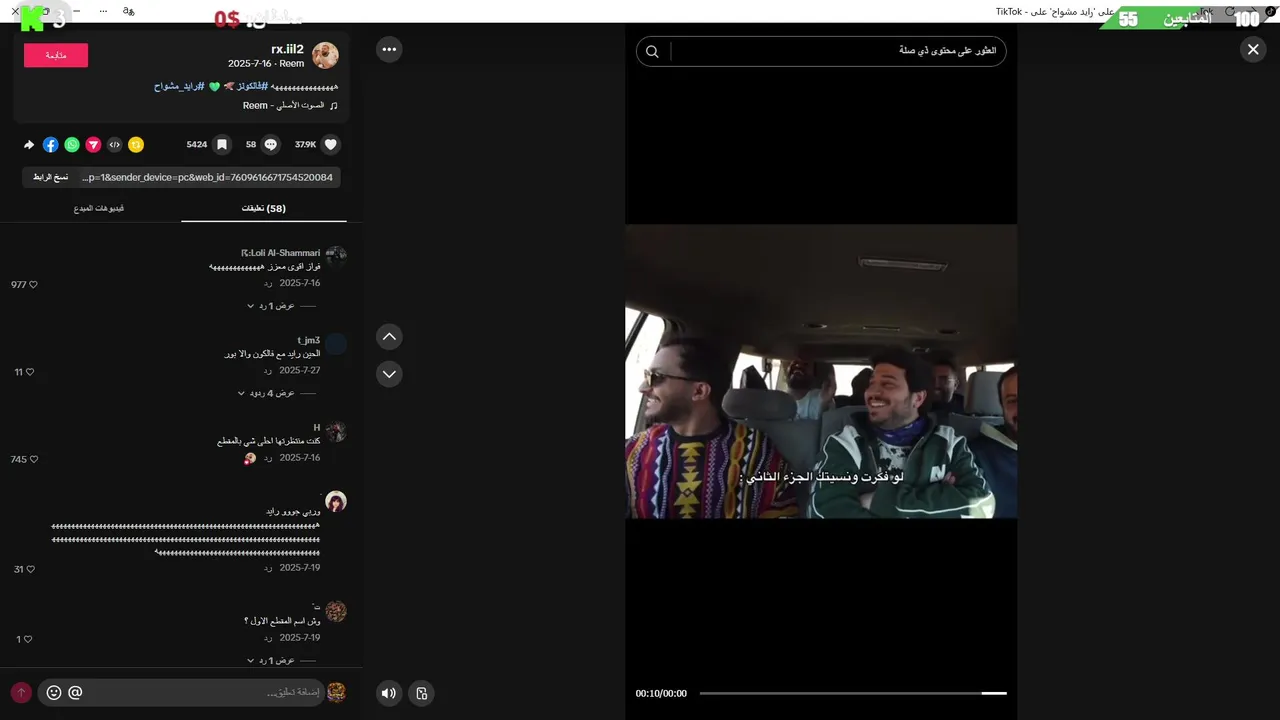
Task: Open the emoji picker smiley icon
Action: pyautogui.click(x=54, y=692)
